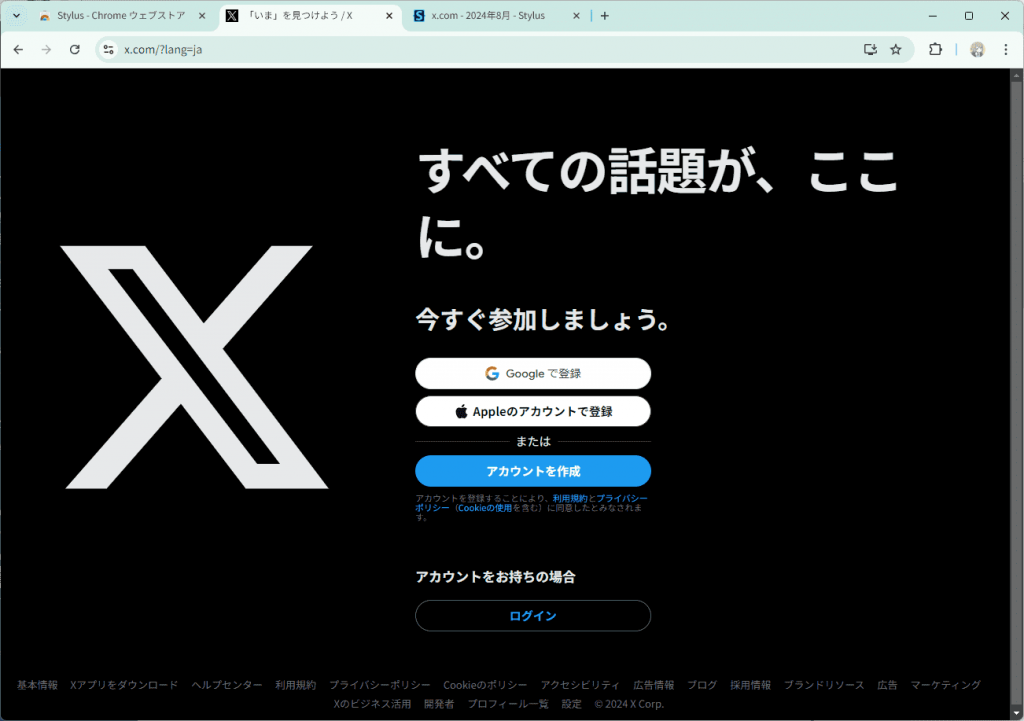Viewport: 1024px width, 721px height.
Task: Go forward to next page
Action: click(x=46, y=50)
